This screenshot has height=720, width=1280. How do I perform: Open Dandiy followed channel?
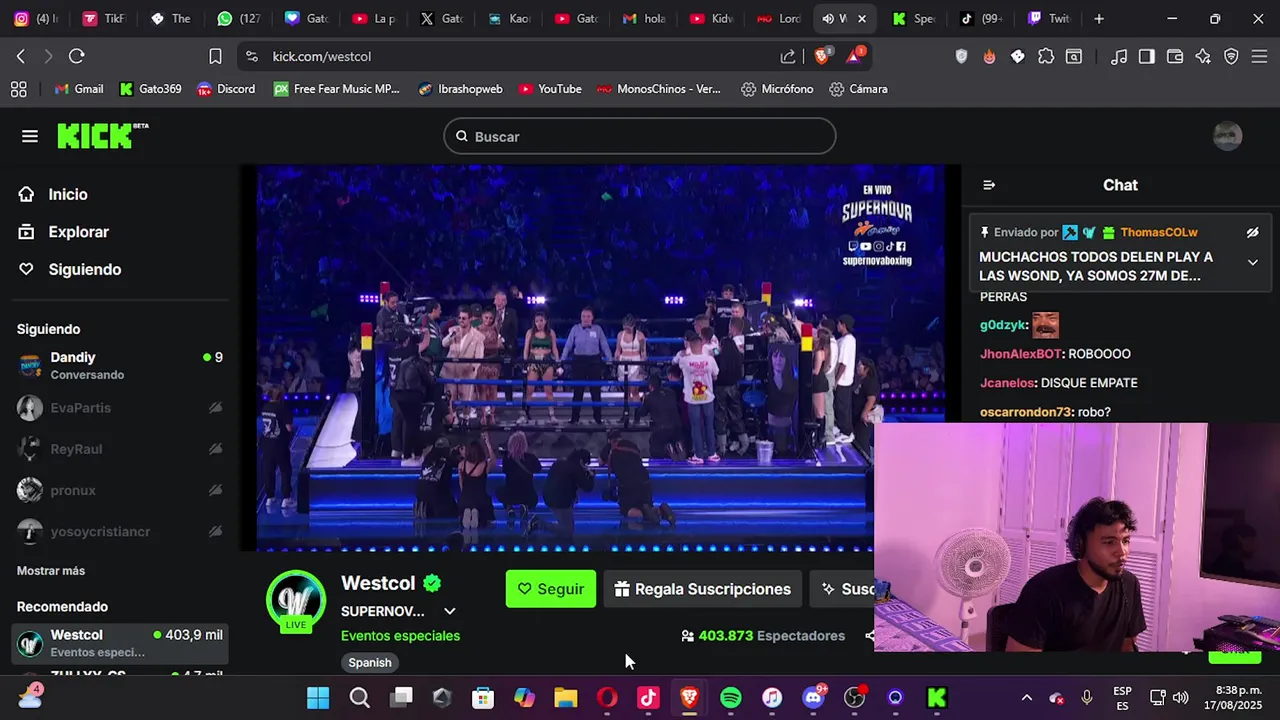120,365
